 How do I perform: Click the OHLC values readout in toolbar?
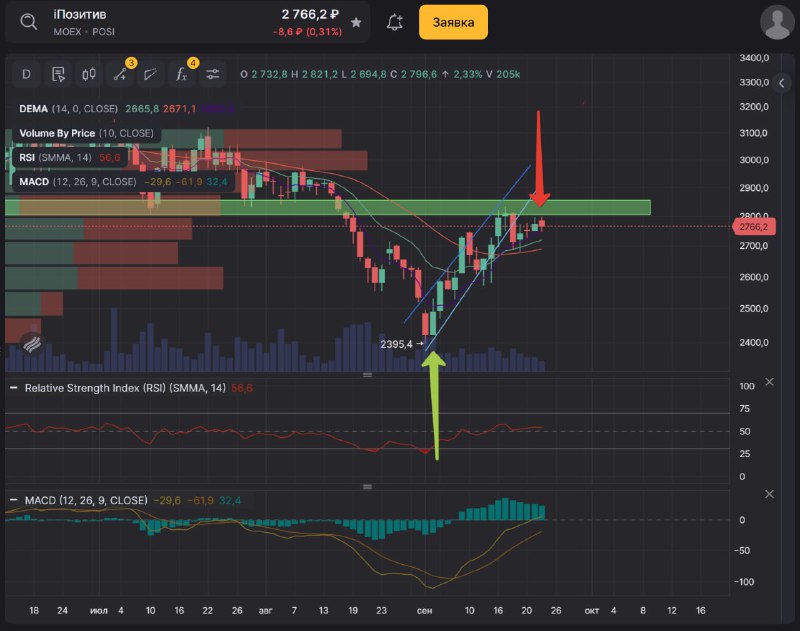[380, 74]
